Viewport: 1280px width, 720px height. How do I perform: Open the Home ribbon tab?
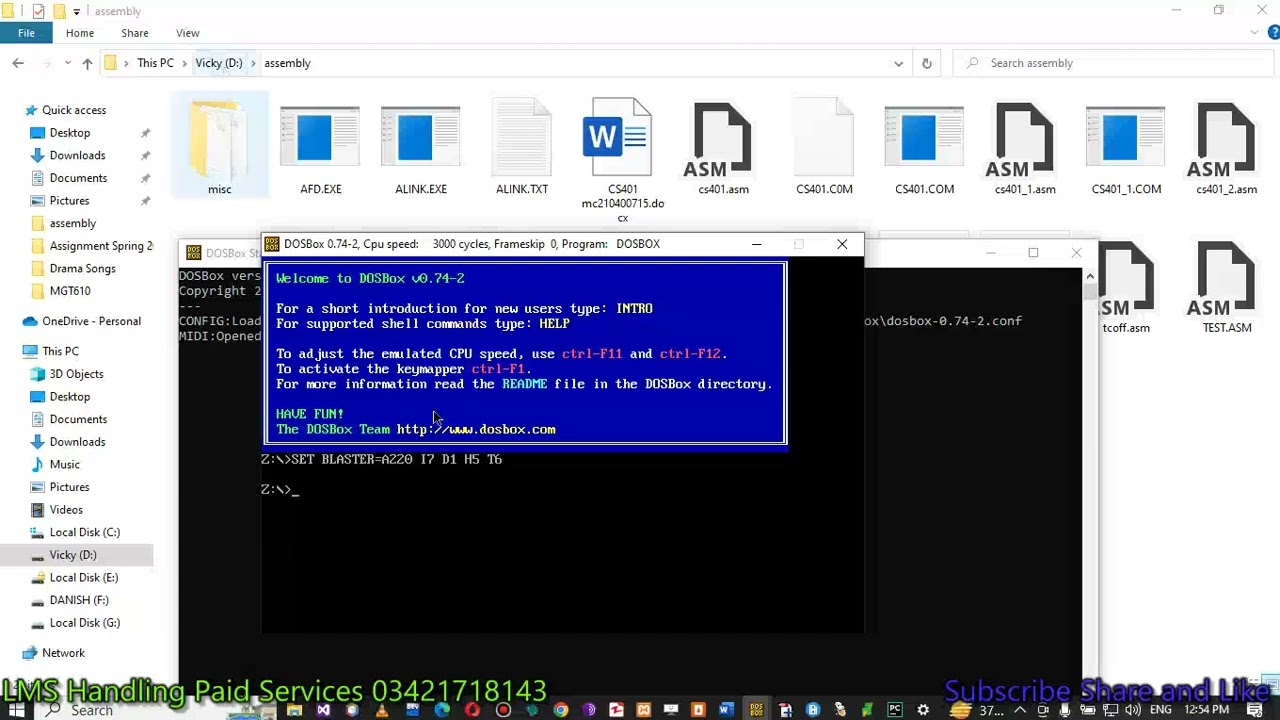80,33
